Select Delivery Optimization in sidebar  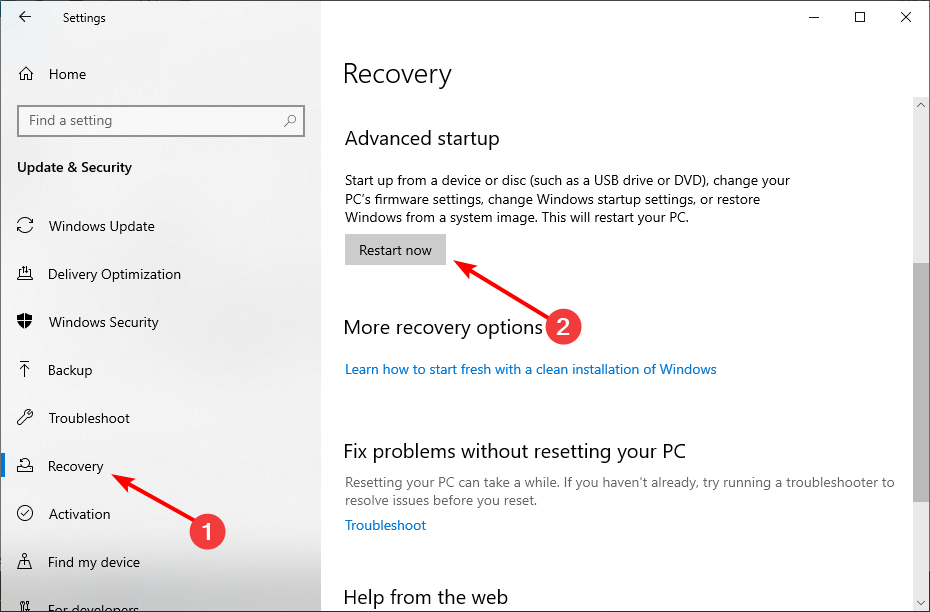tap(114, 274)
